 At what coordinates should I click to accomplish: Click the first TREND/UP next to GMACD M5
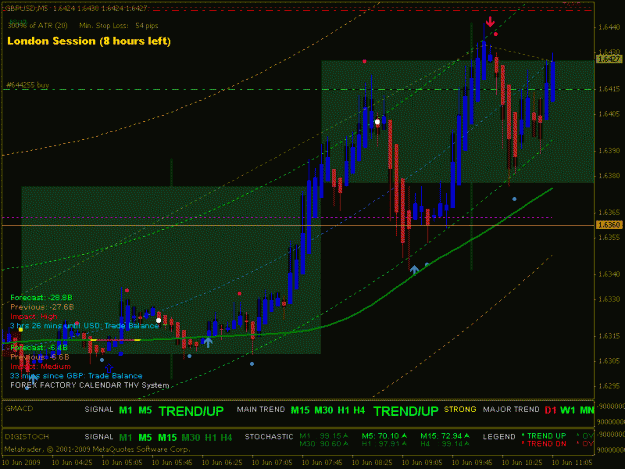(x=191, y=411)
